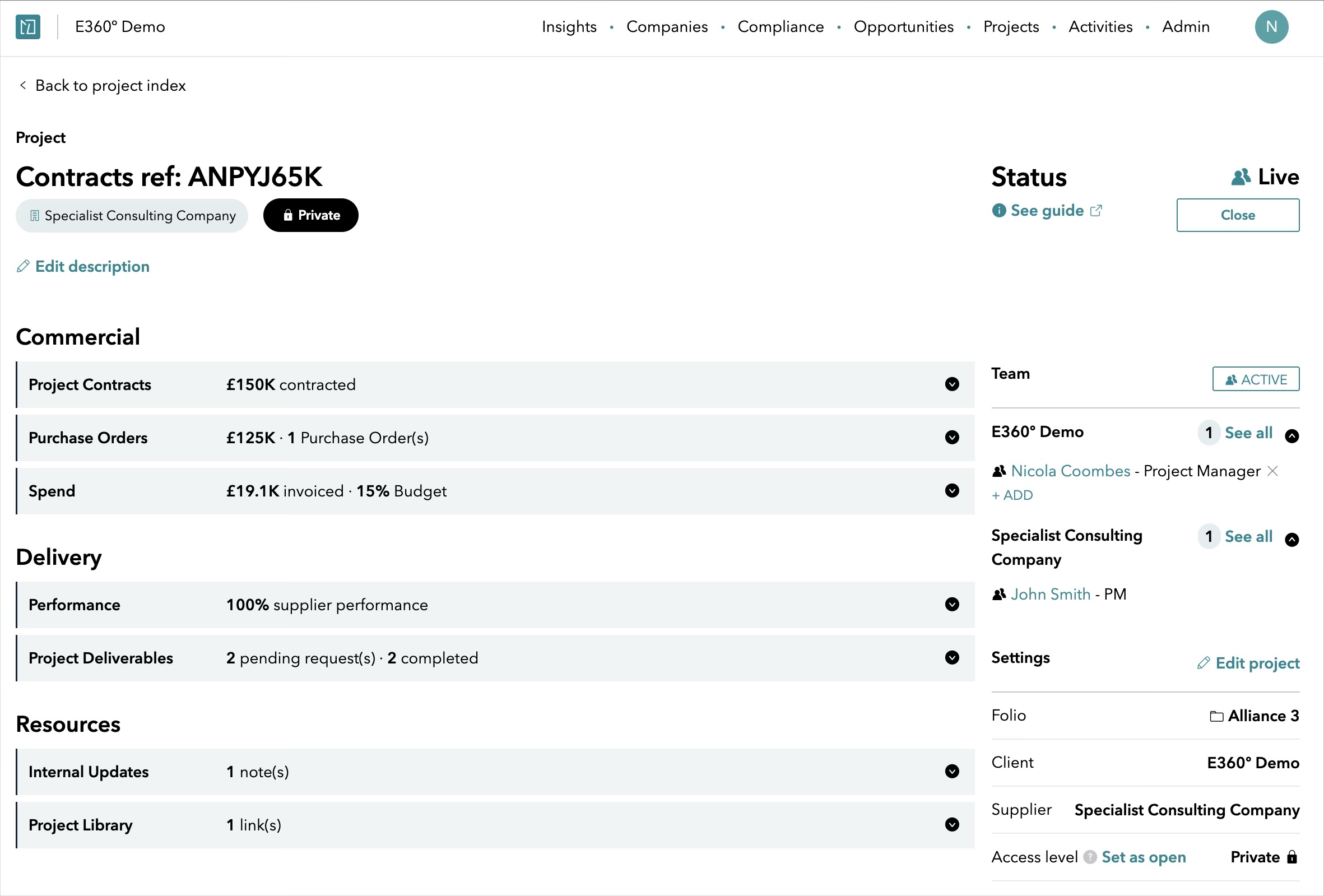Collapse the E360° Demo team section
Image resolution: width=1324 pixels, height=896 pixels.
pyautogui.click(x=1292, y=437)
